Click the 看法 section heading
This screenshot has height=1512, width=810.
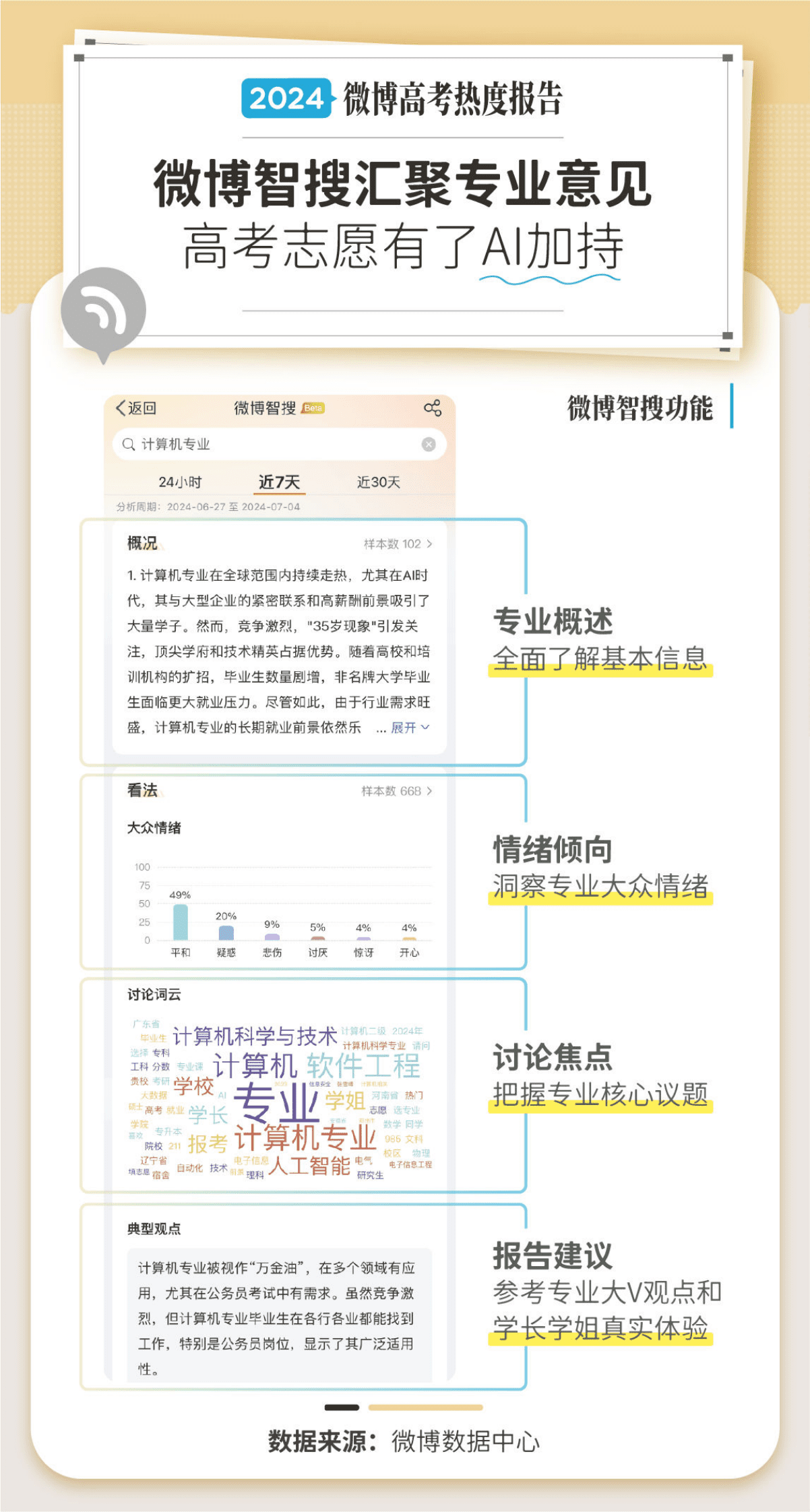click(142, 790)
